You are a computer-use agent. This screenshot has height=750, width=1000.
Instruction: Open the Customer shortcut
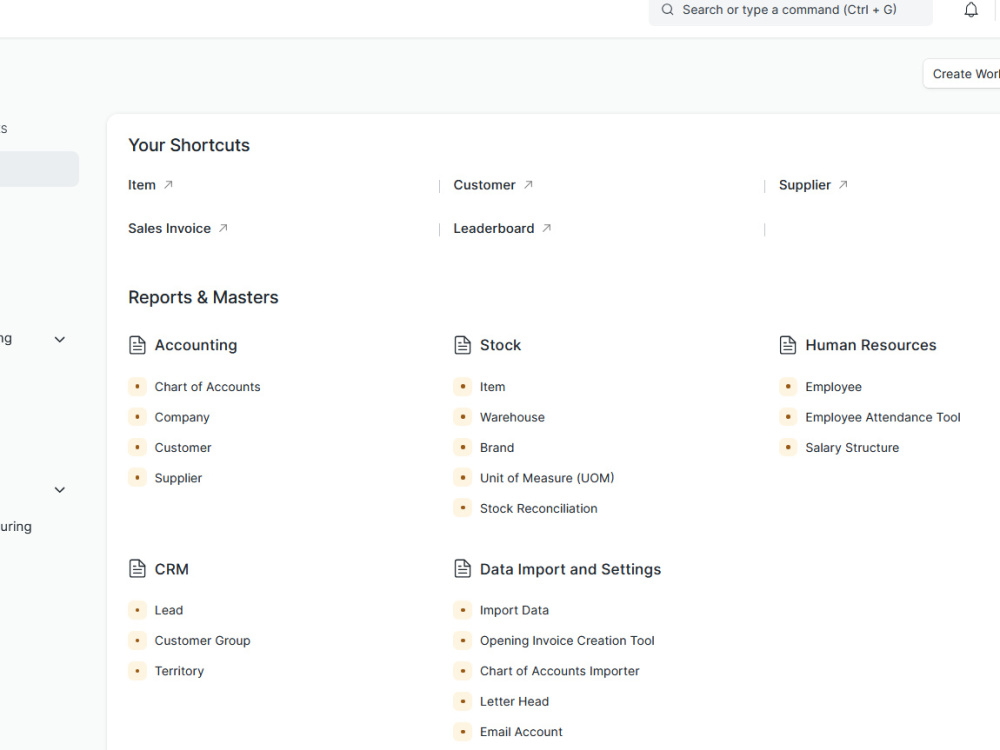tap(484, 185)
